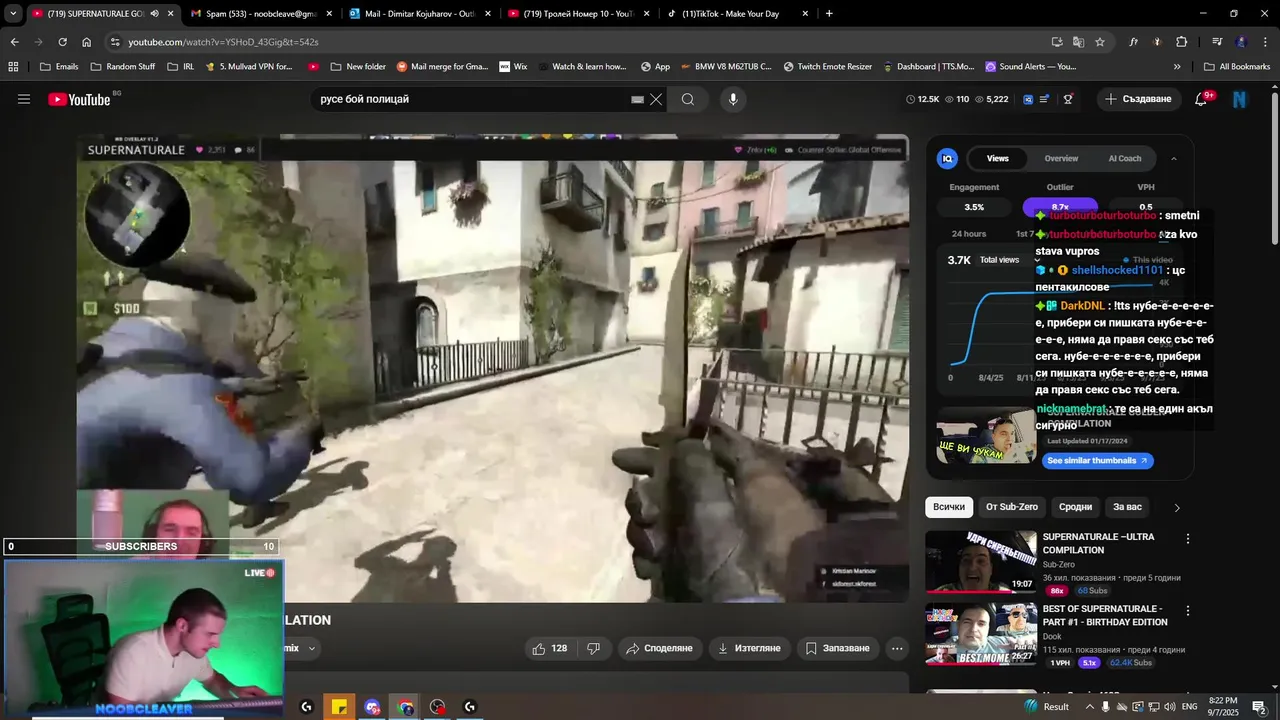This screenshot has width=1280, height=720.
Task: Open the vidIQ trophy icon
Action: pyautogui.click(x=1068, y=99)
